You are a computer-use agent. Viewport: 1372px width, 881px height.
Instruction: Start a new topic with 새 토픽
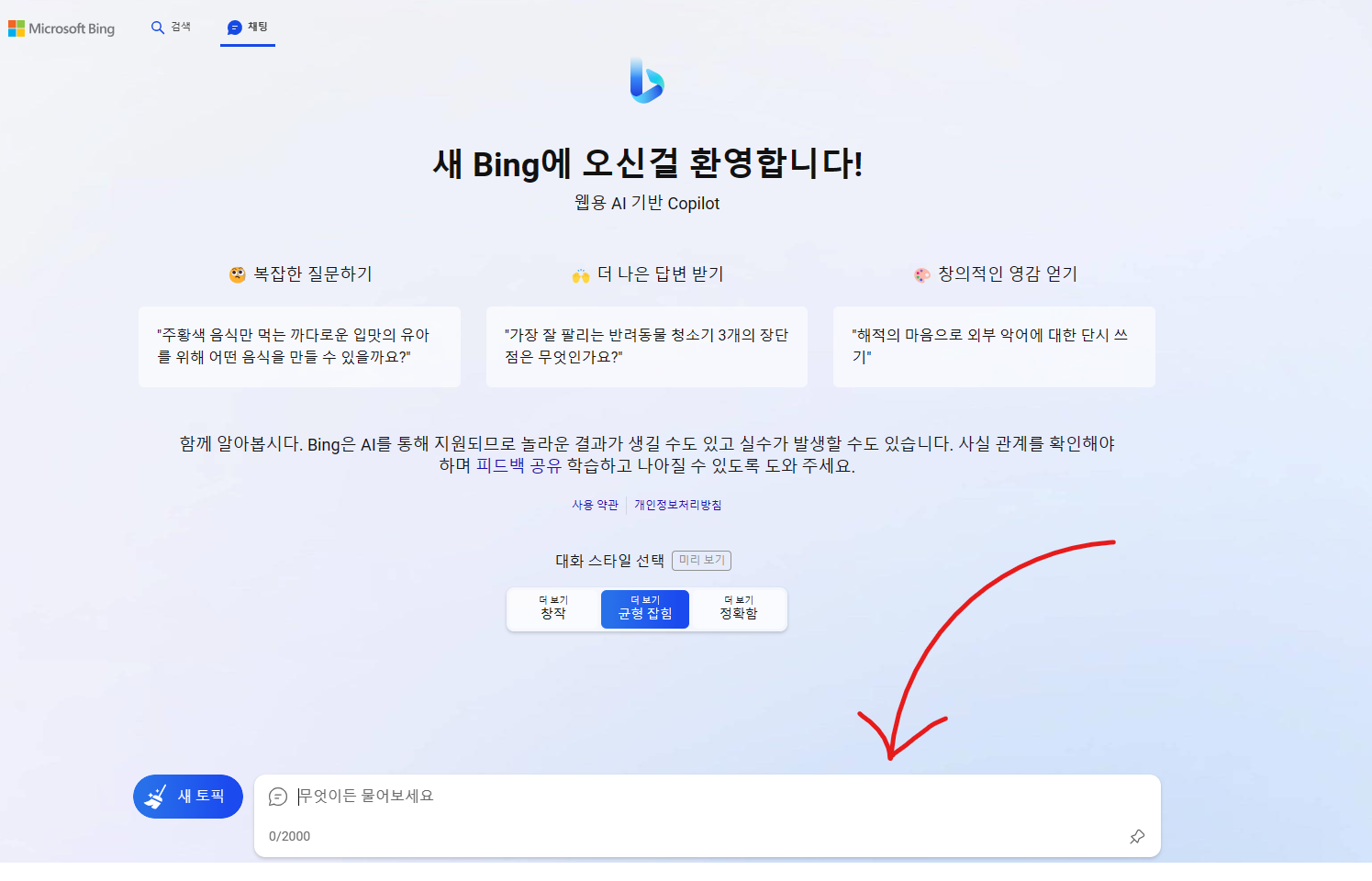point(188,797)
